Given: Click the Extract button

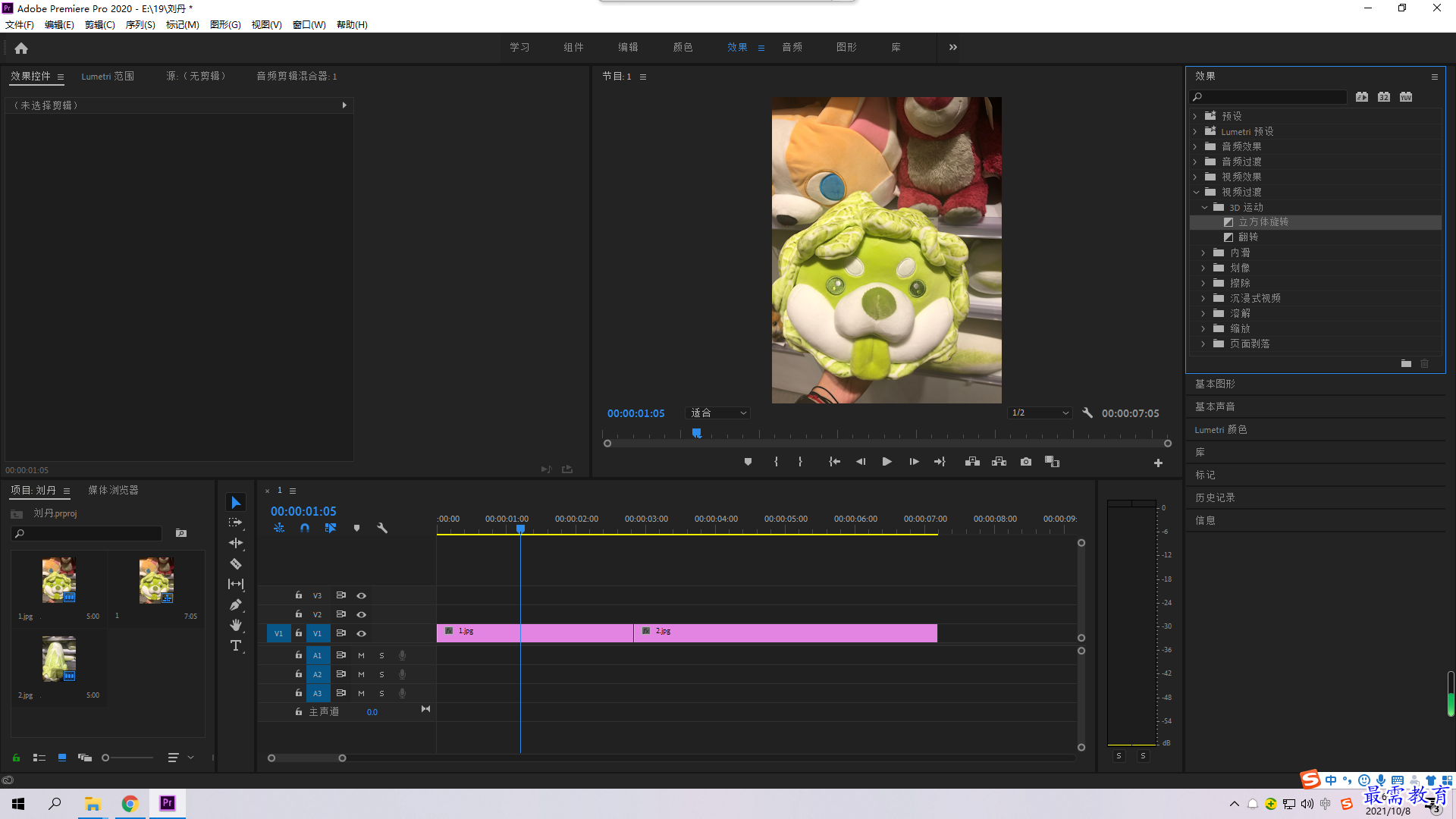Looking at the screenshot, I should click(999, 462).
